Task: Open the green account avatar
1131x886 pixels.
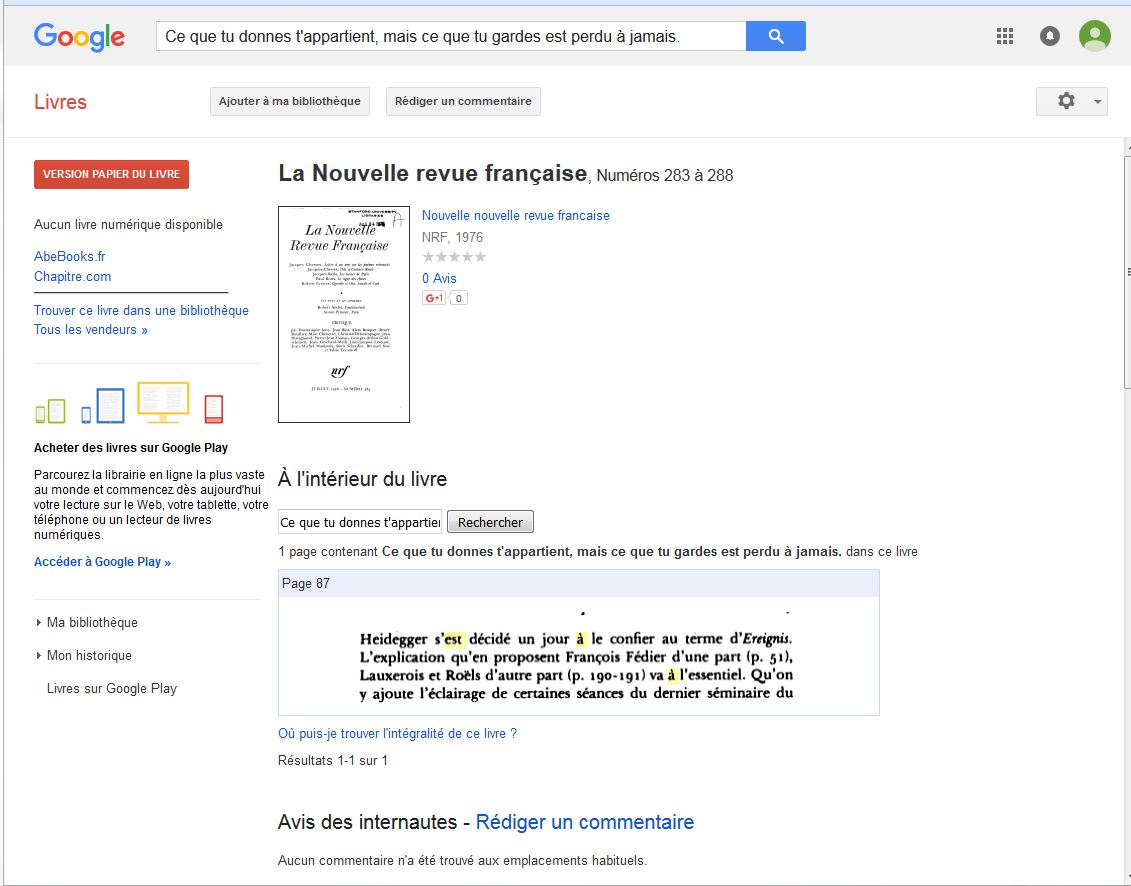Action: coord(1094,37)
